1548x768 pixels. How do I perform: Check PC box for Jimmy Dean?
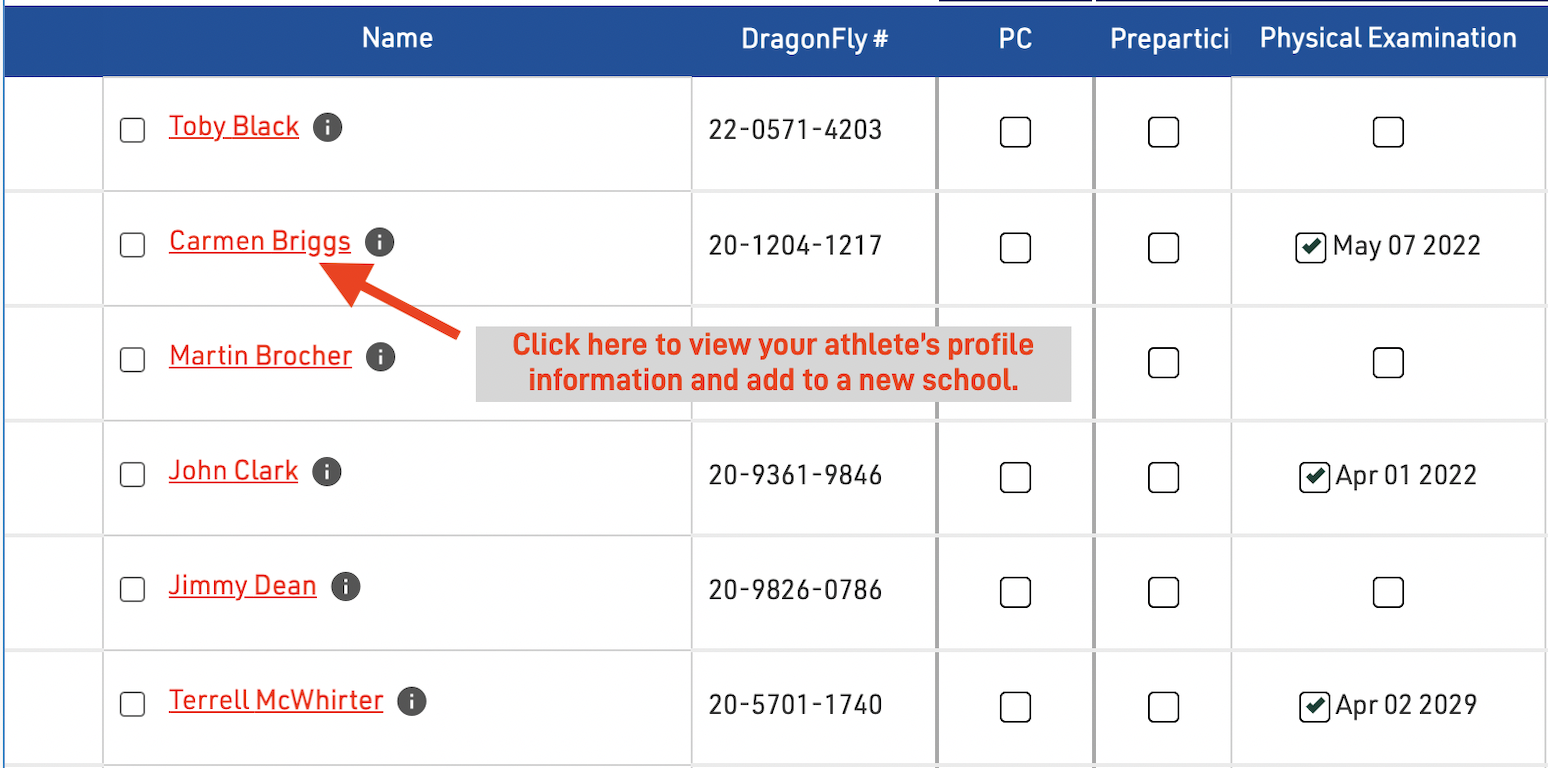(1015, 593)
